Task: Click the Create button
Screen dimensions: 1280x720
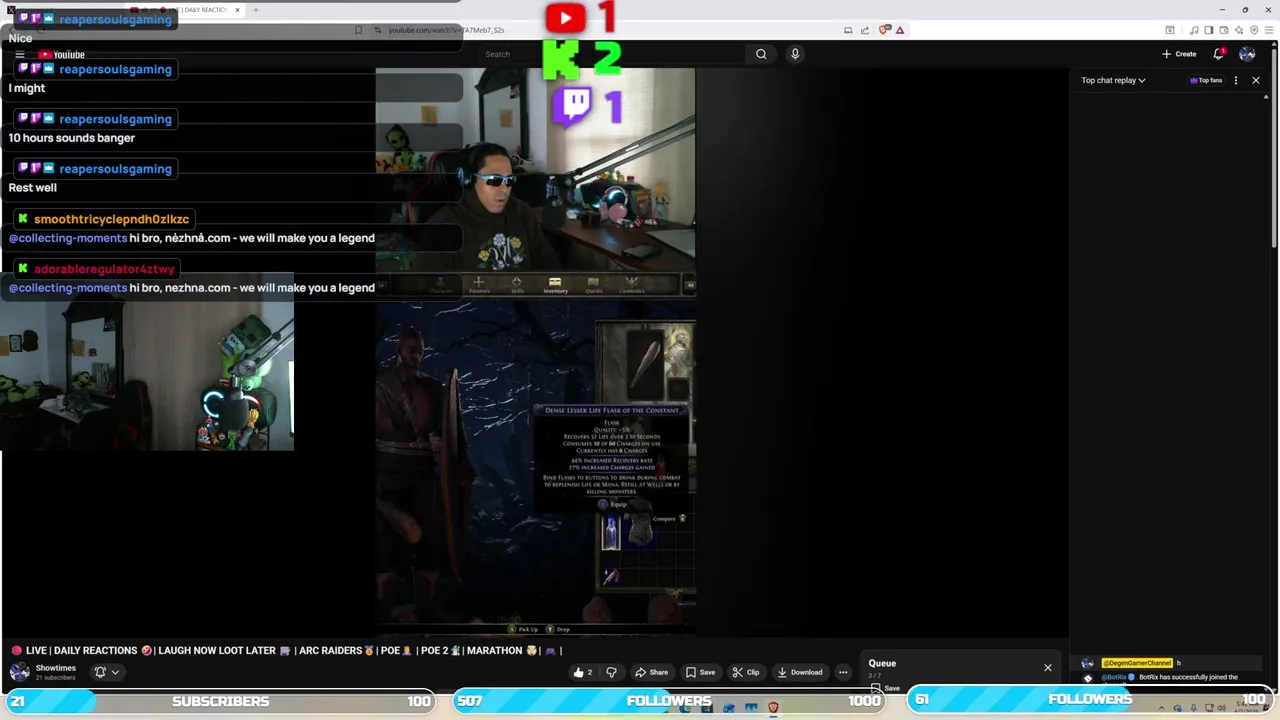Action: (x=1179, y=54)
